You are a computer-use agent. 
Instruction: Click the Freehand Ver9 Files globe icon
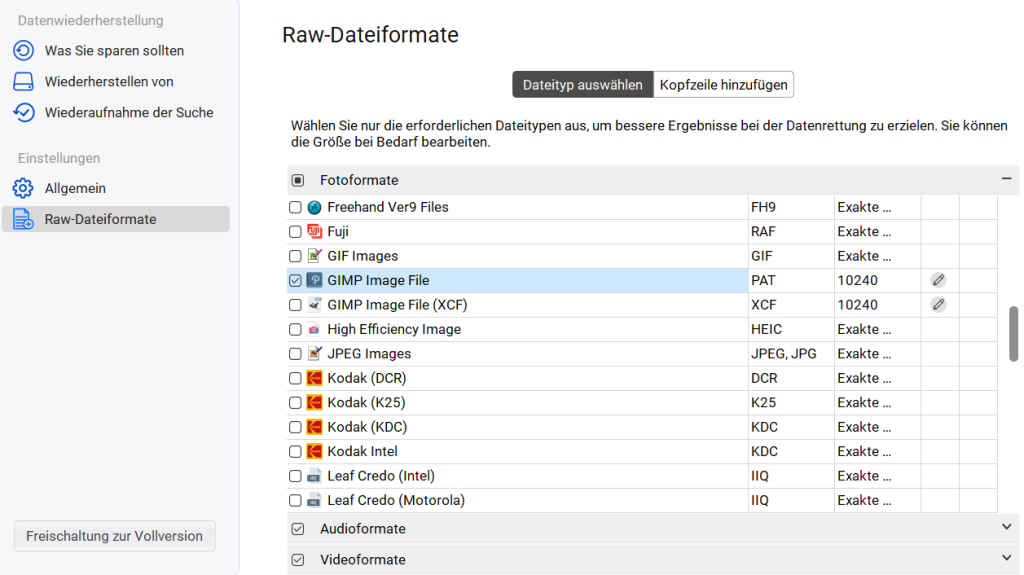315,207
